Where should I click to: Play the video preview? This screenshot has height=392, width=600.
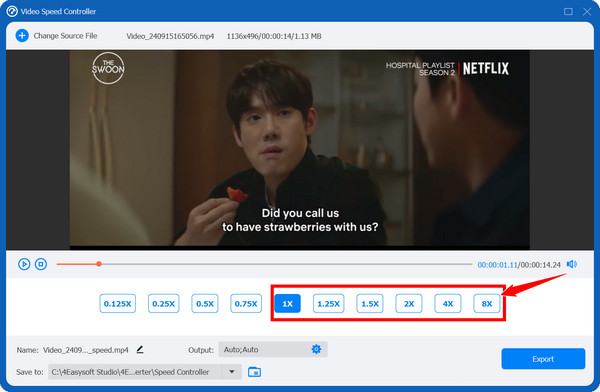pos(24,264)
